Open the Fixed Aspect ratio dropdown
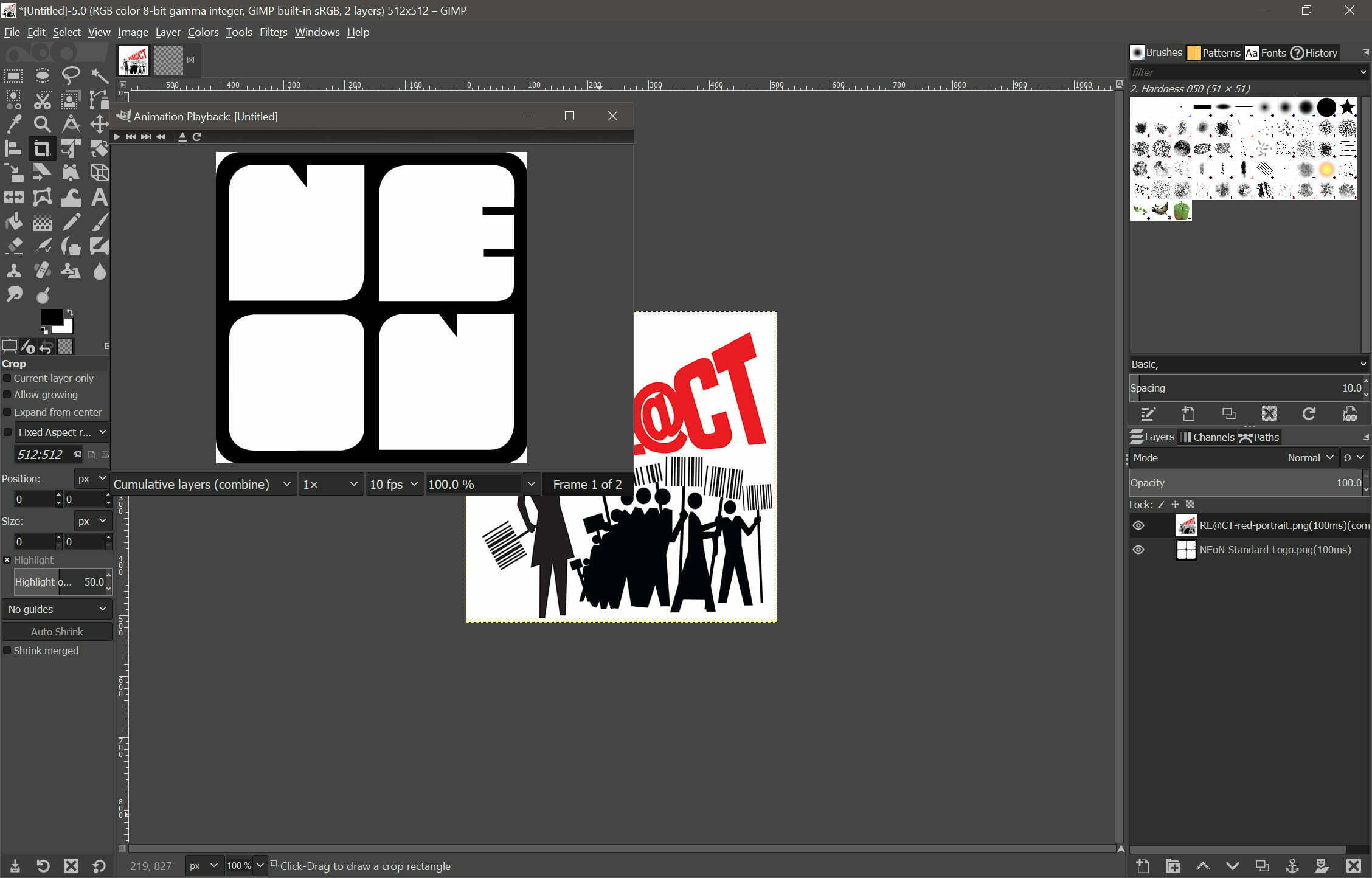Screen dimensions: 1372x878 click(x=61, y=432)
